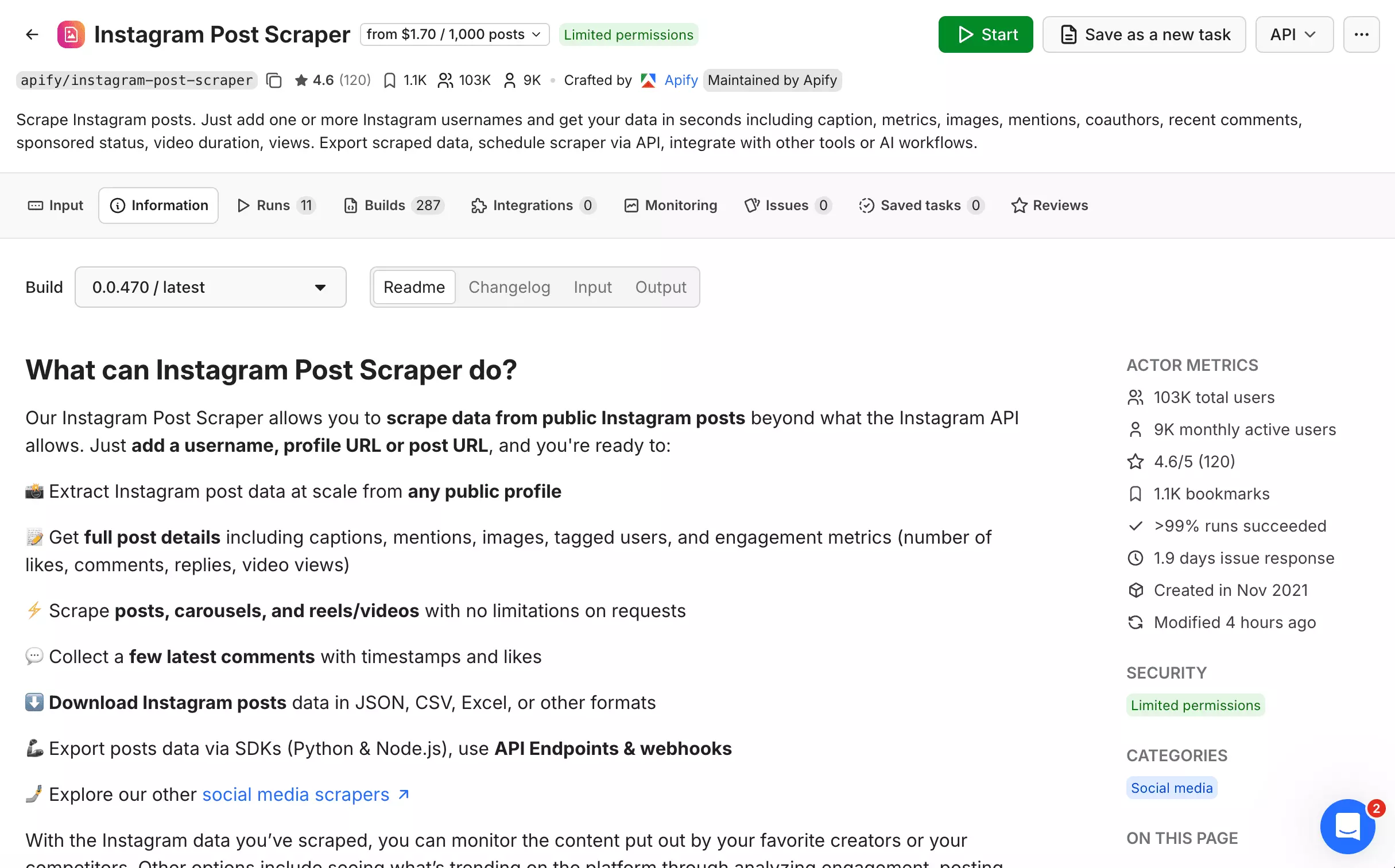
Task: Go to the Integrations tab
Action: [534, 206]
